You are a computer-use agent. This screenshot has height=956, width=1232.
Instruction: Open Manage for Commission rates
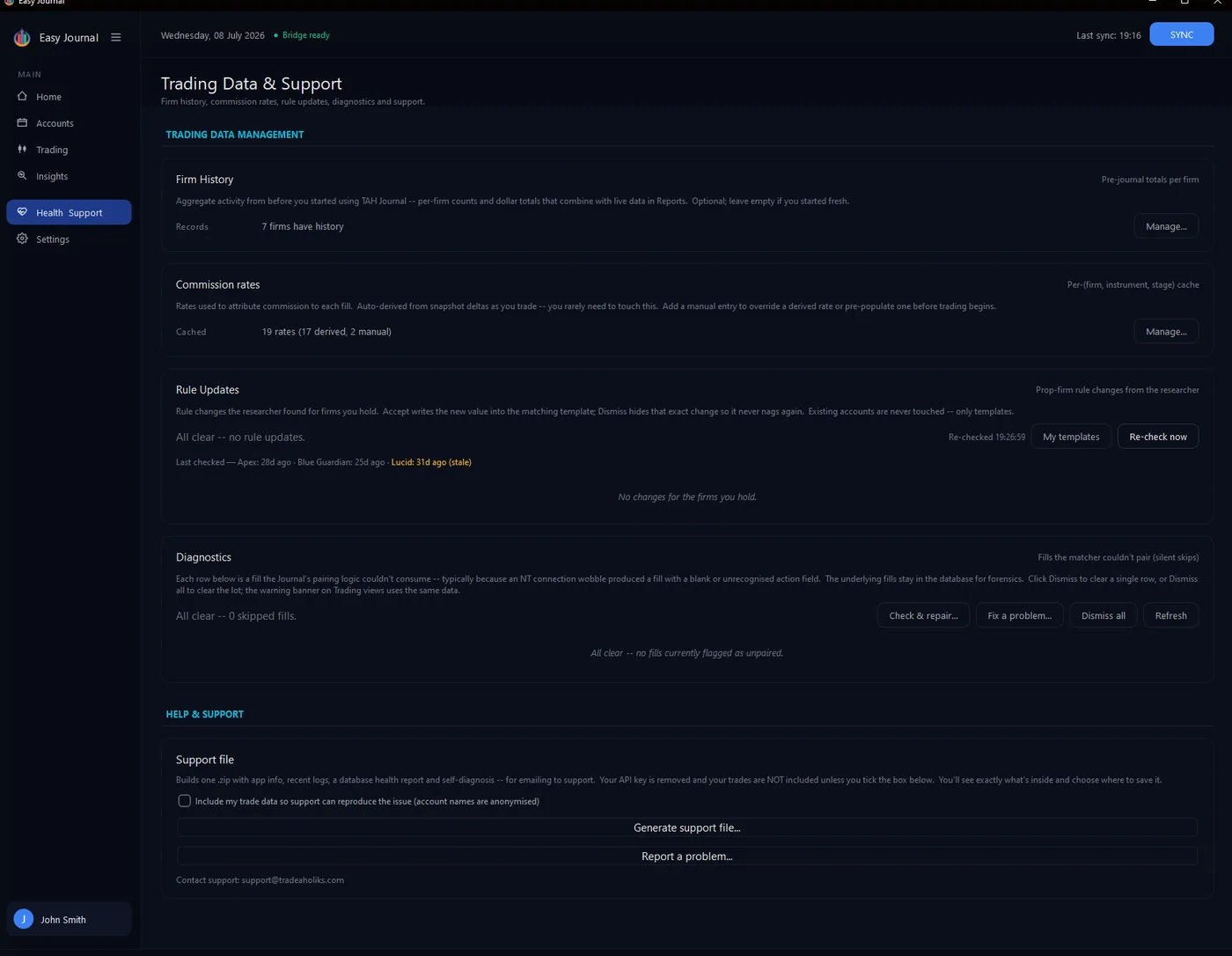(x=1166, y=332)
